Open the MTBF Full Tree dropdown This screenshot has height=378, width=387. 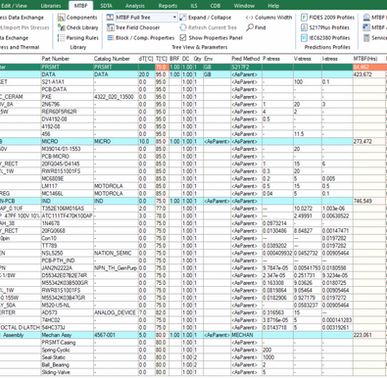pyautogui.click(x=174, y=17)
